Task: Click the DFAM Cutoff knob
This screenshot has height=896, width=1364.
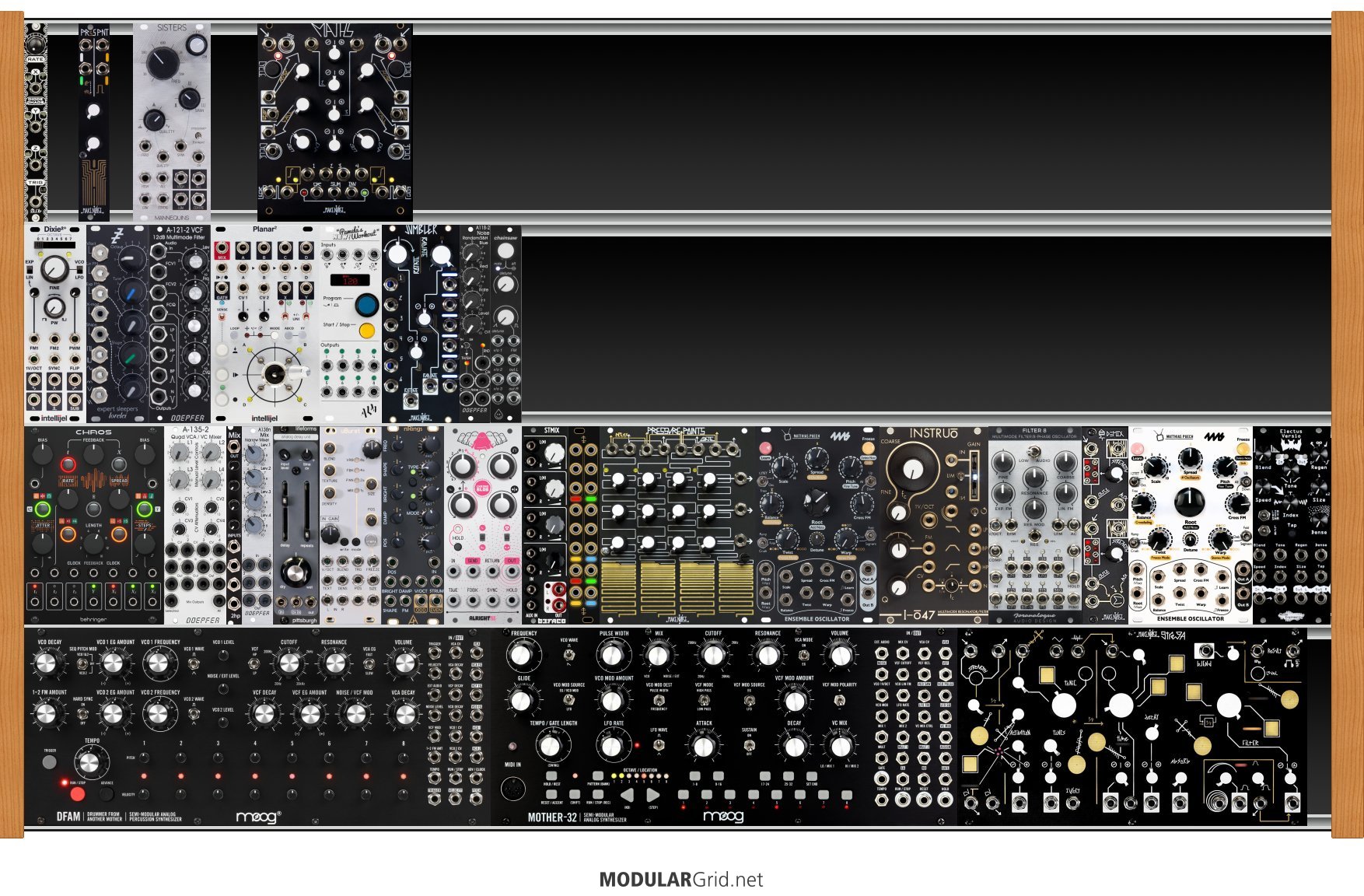Action: coord(289,663)
